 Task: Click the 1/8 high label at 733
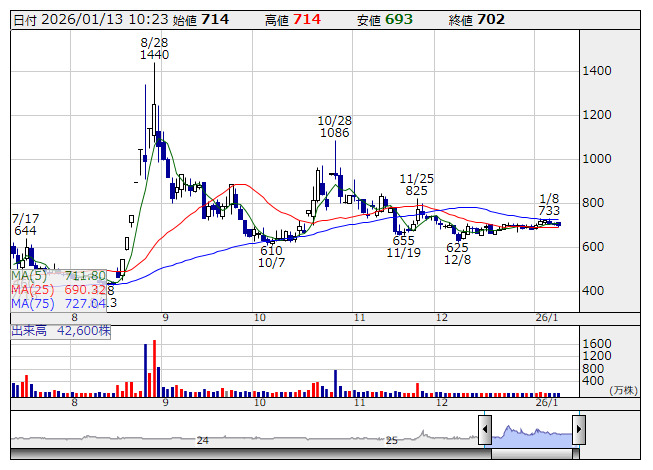[x=549, y=204]
